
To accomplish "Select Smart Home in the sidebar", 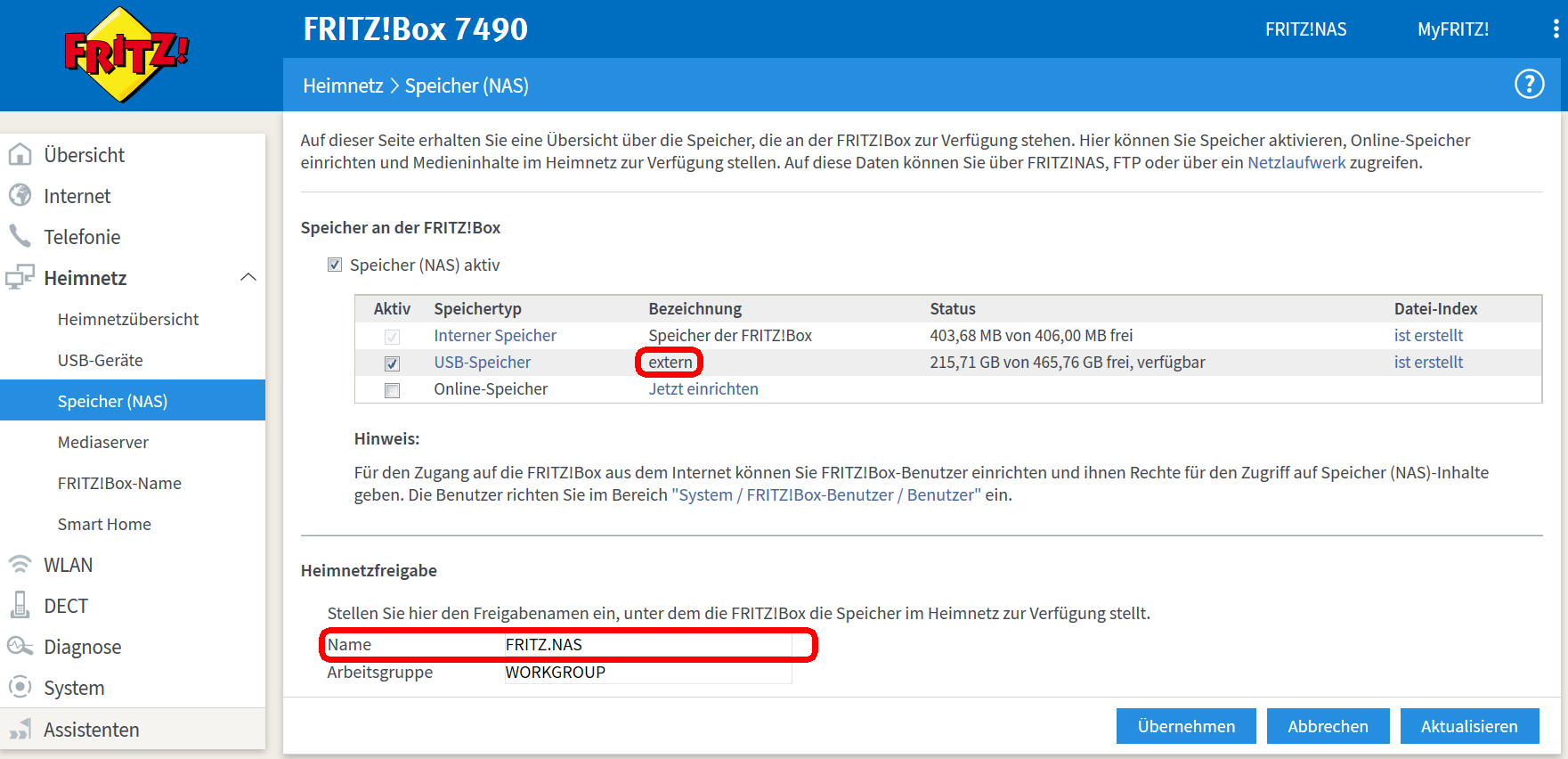I will [104, 525].
